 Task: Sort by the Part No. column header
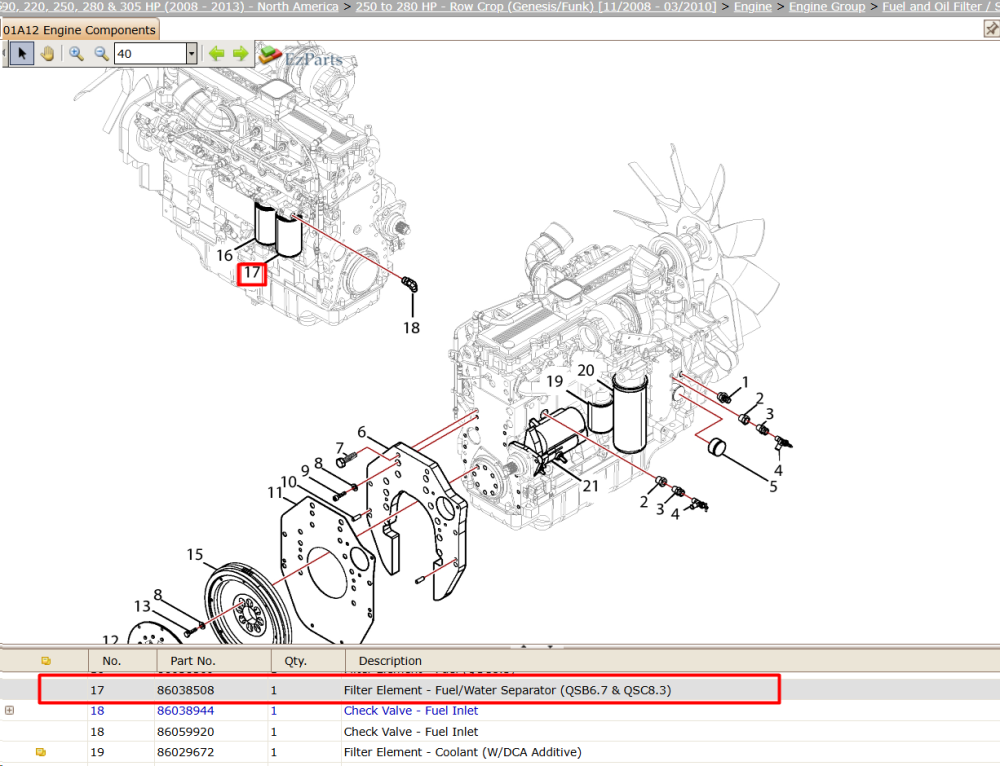193,661
